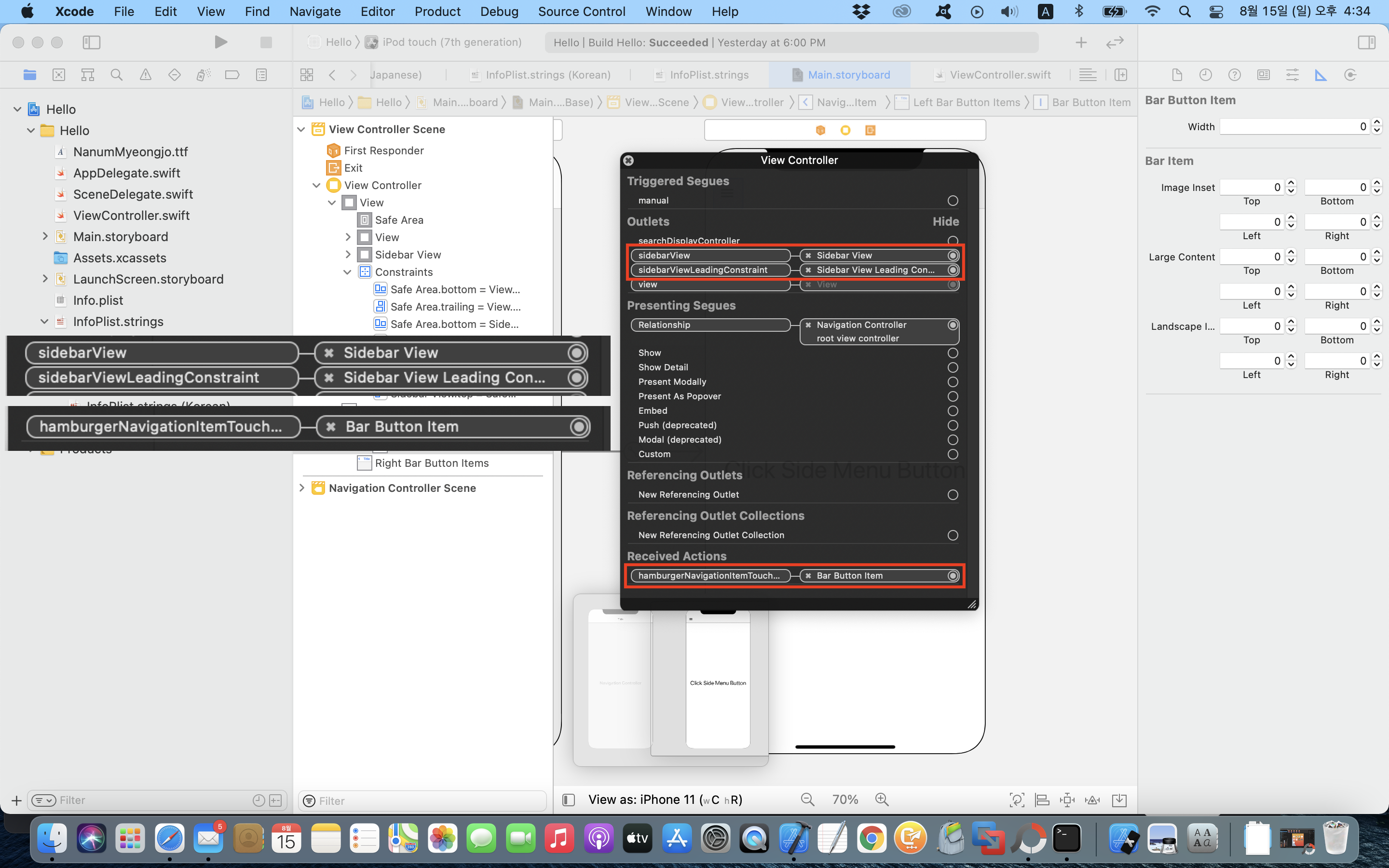This screenshot has height=868, width=1389.
Task: Expand LaunchScreen.storyboard in navigator
Action: pos(45,279)
